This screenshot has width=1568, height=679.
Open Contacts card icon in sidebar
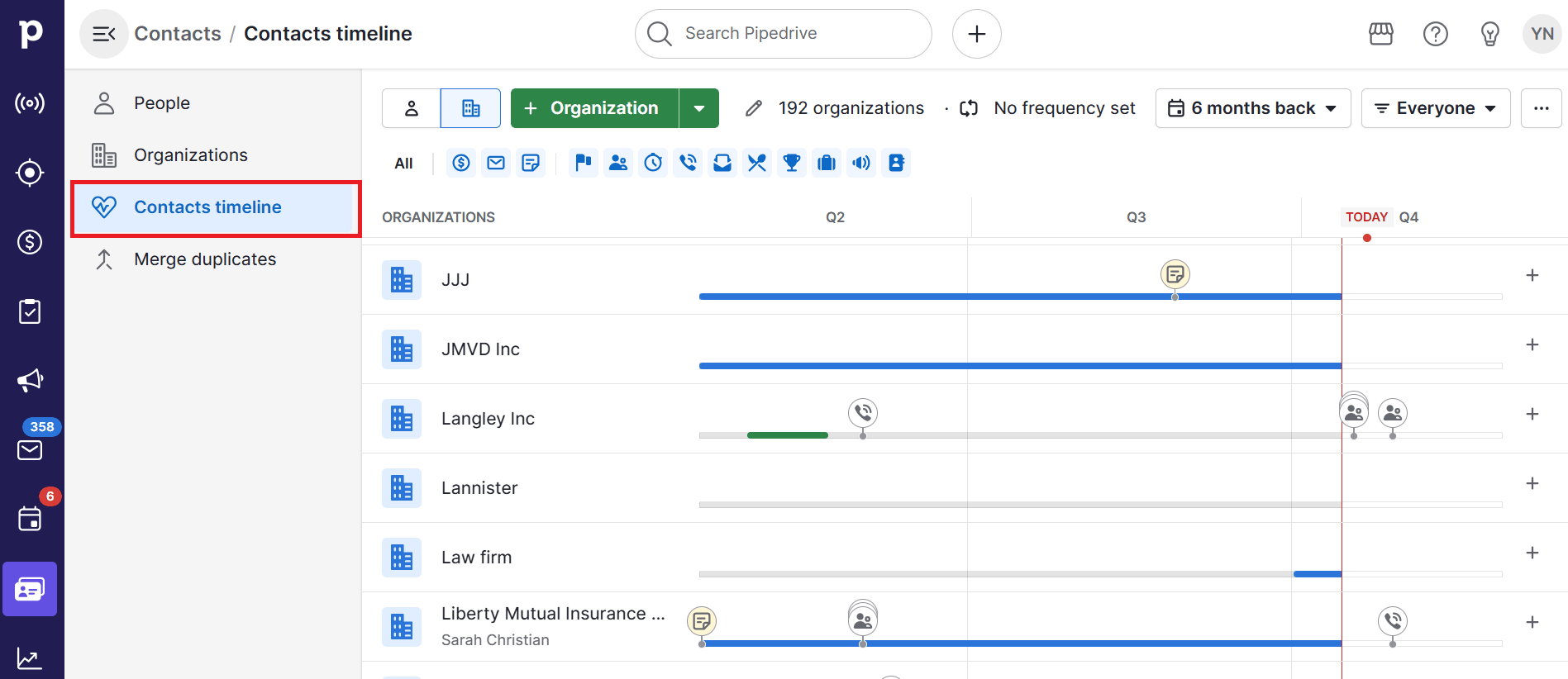30,589
